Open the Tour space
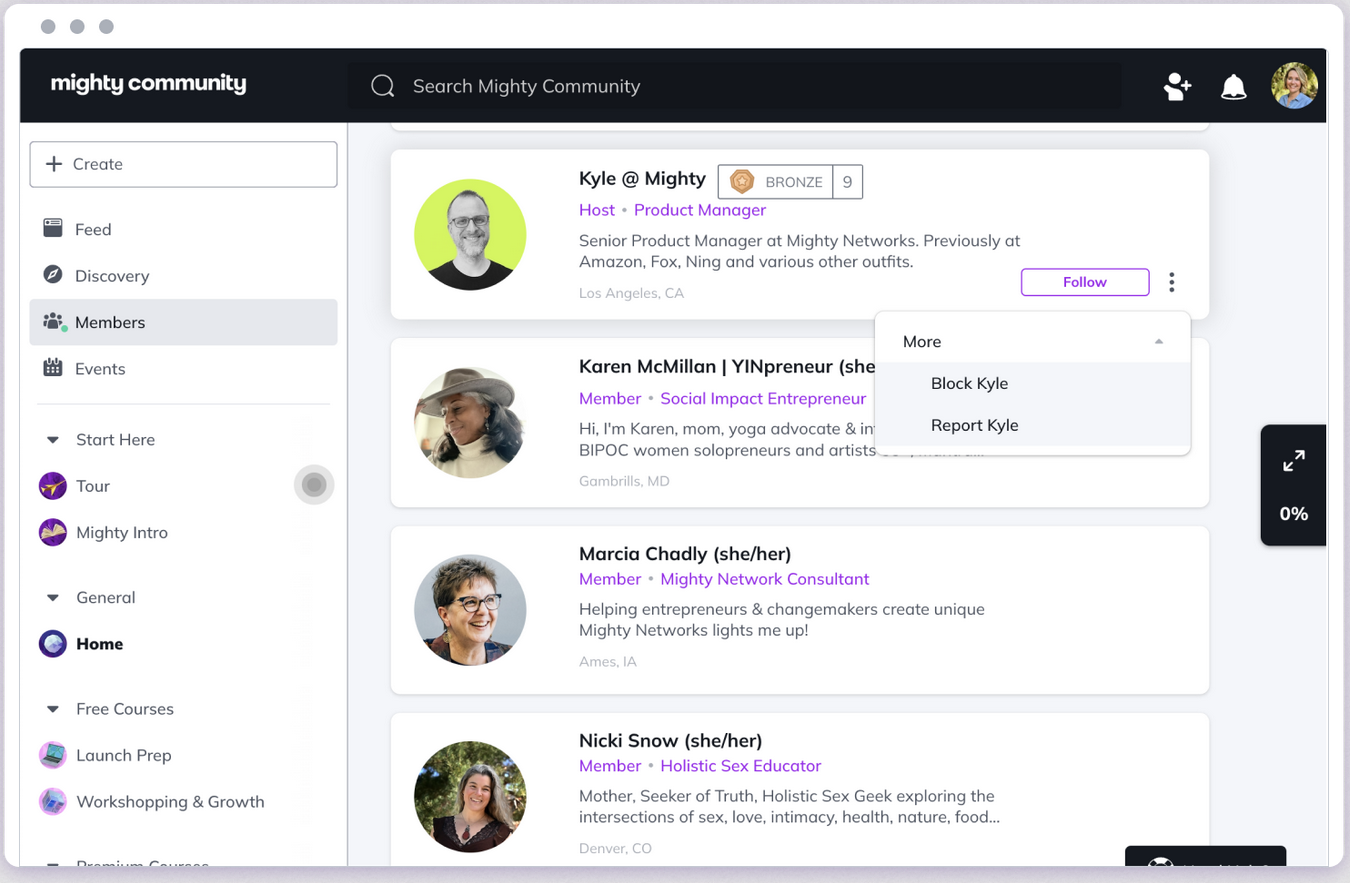The height and width of the screenshot is (883, 1350). point(93,486)
